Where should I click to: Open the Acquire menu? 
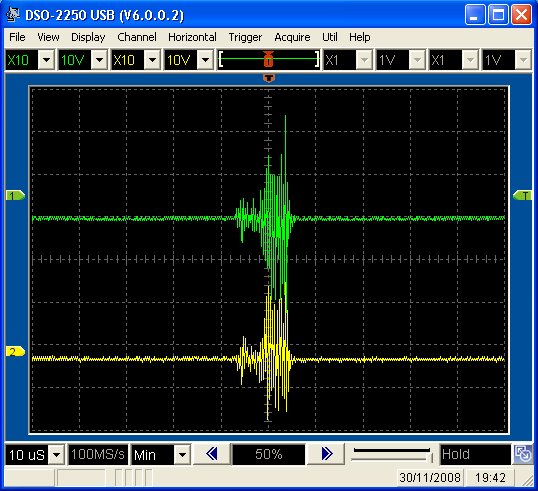pos(292,37)
